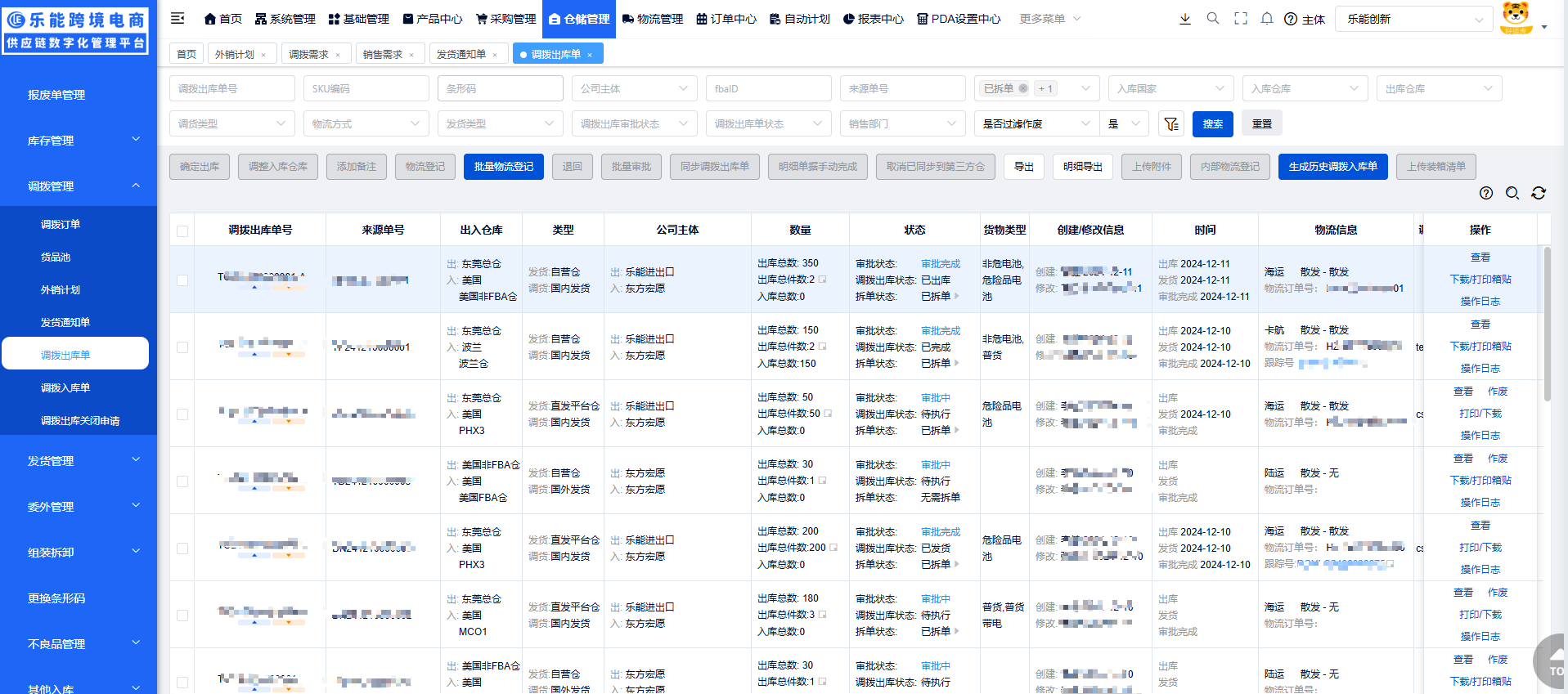The width and height of the screenshot is (1568, 694).
Task: Expand the 已拆单 arrow in first row
Action: [956, 296]
